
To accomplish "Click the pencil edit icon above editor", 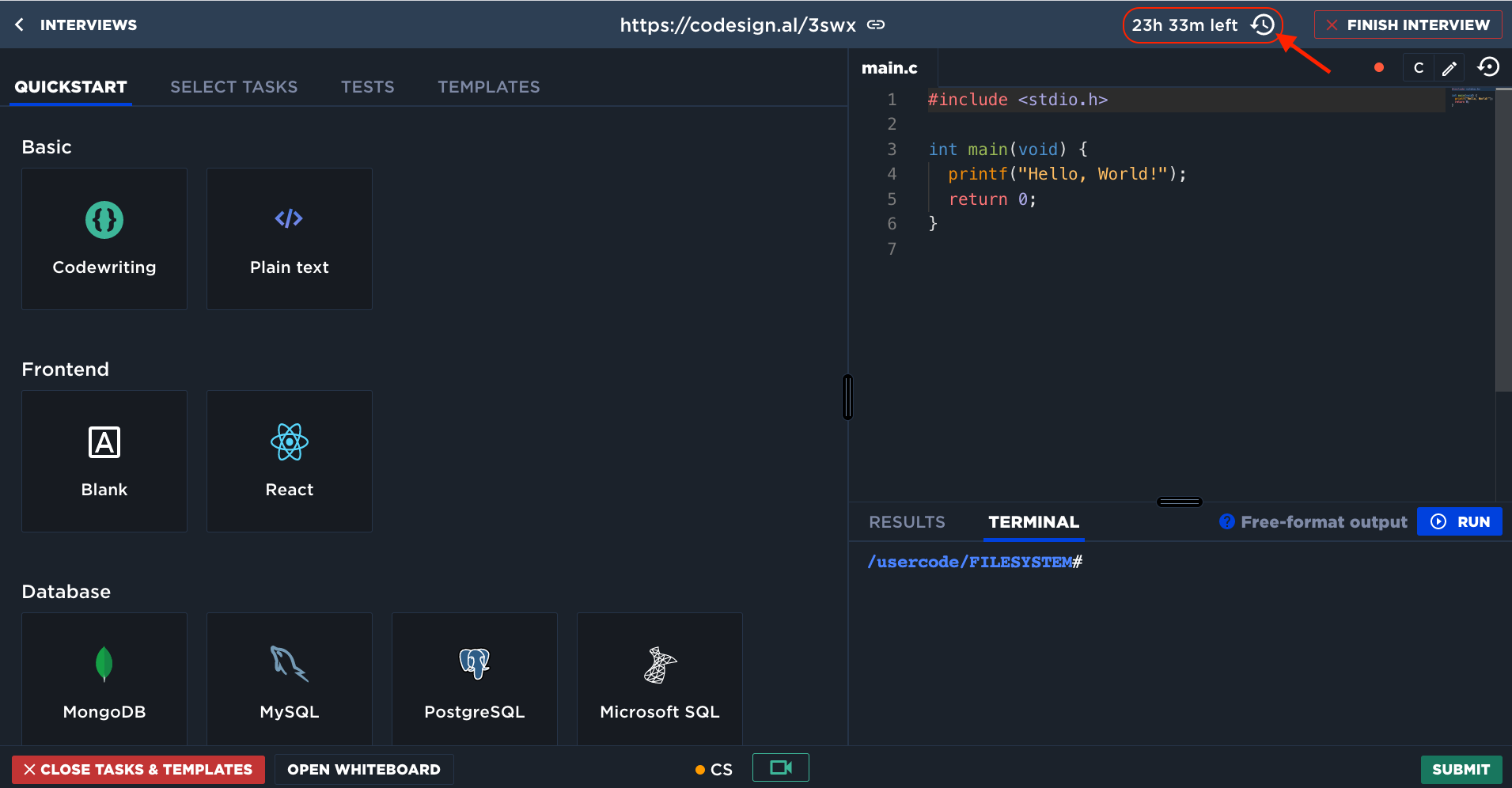I will click(1449, 68).
